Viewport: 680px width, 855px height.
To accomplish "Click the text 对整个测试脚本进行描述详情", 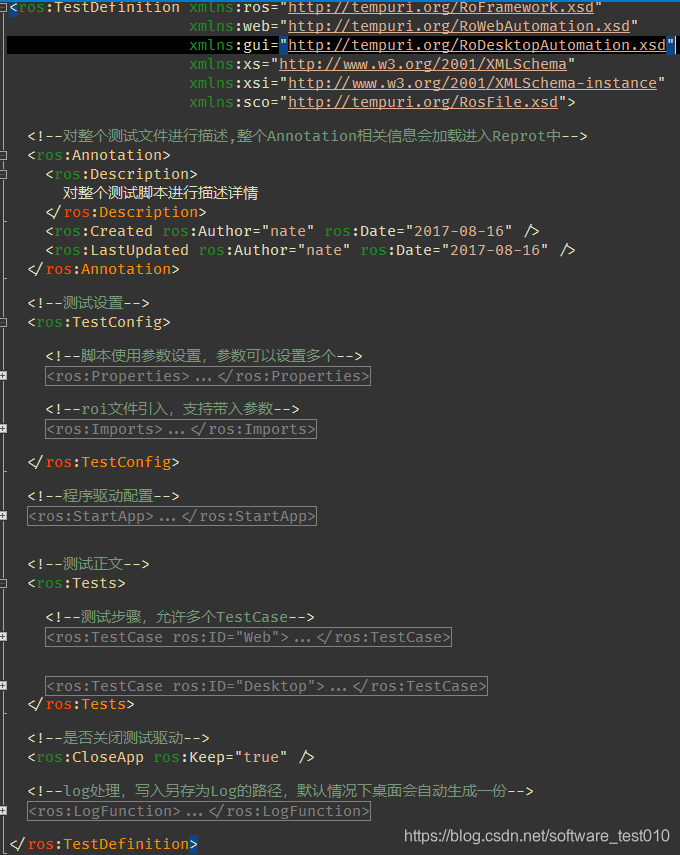I will [x=160, y=193].
